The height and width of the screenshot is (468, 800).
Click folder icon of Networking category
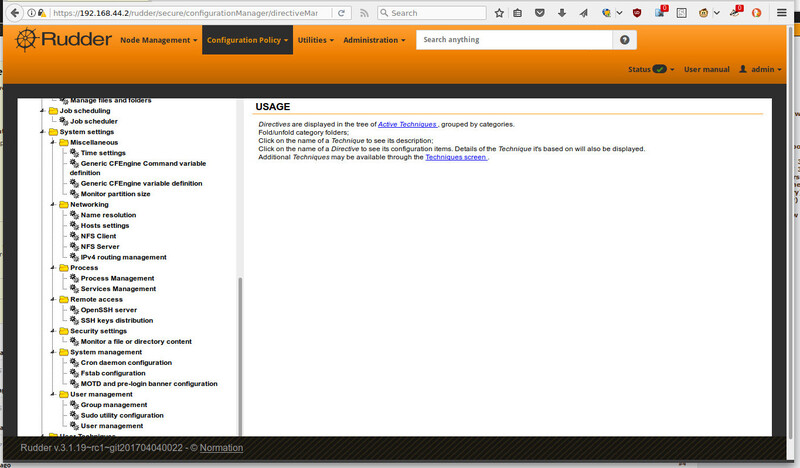64,204
